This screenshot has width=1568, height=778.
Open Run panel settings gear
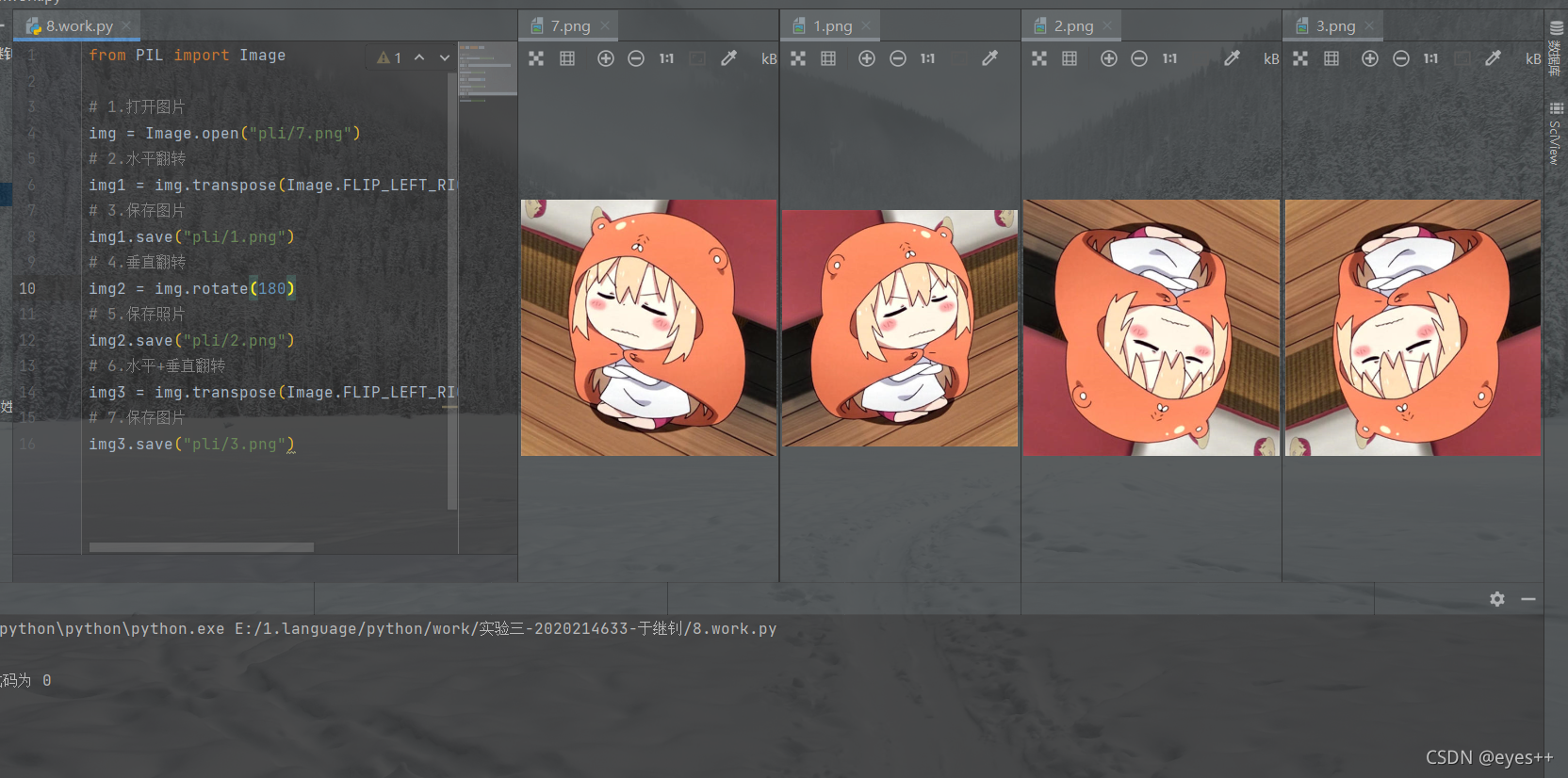tap(1497, 599)
